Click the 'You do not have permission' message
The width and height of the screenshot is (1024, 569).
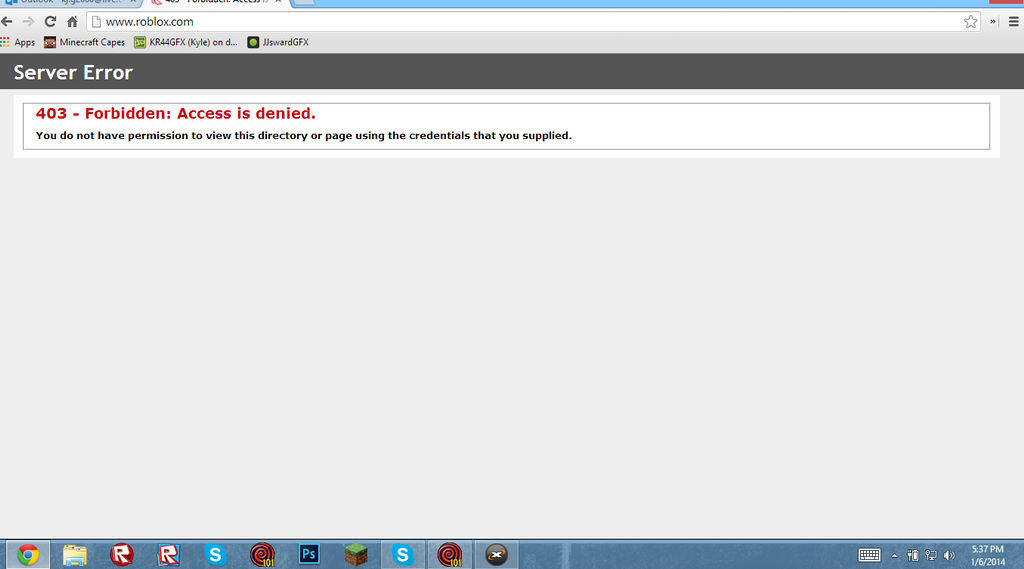pyautogui.click(x=304, y=135)
